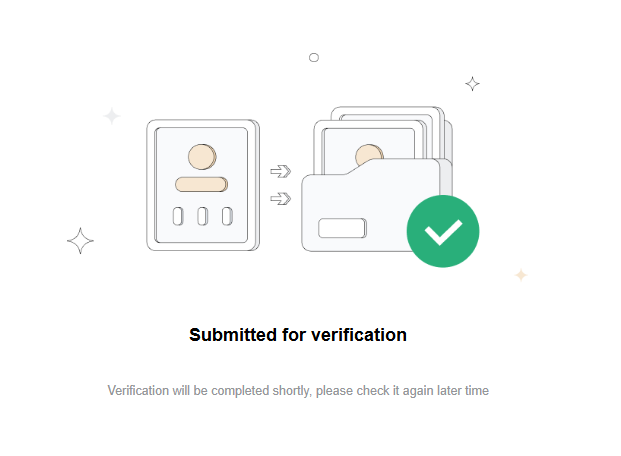Click the small circle above the folder
This screenshot has width=621, height=456.
[x=314, y=57]
